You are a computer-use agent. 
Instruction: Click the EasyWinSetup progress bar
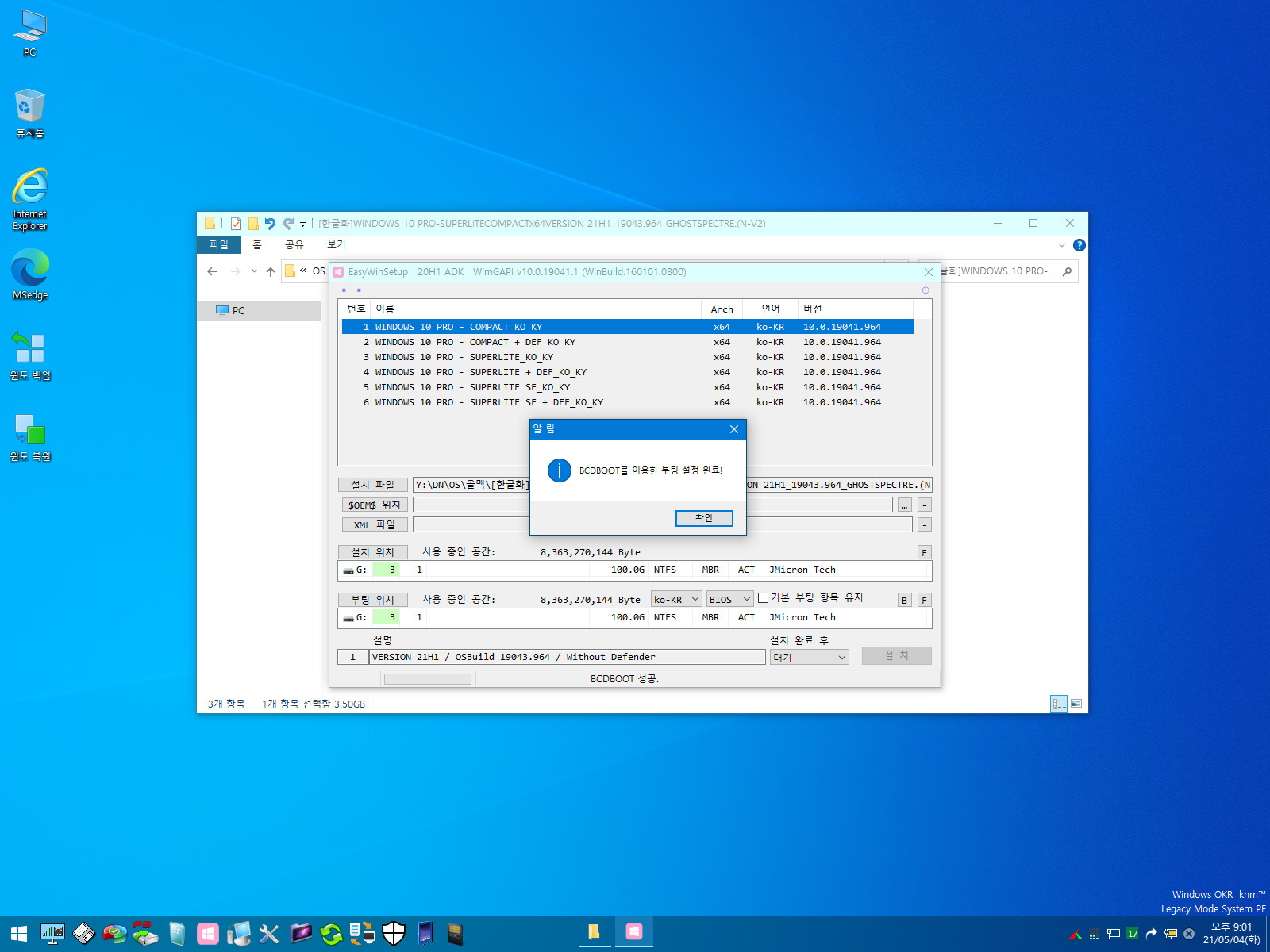pos(428,679)
